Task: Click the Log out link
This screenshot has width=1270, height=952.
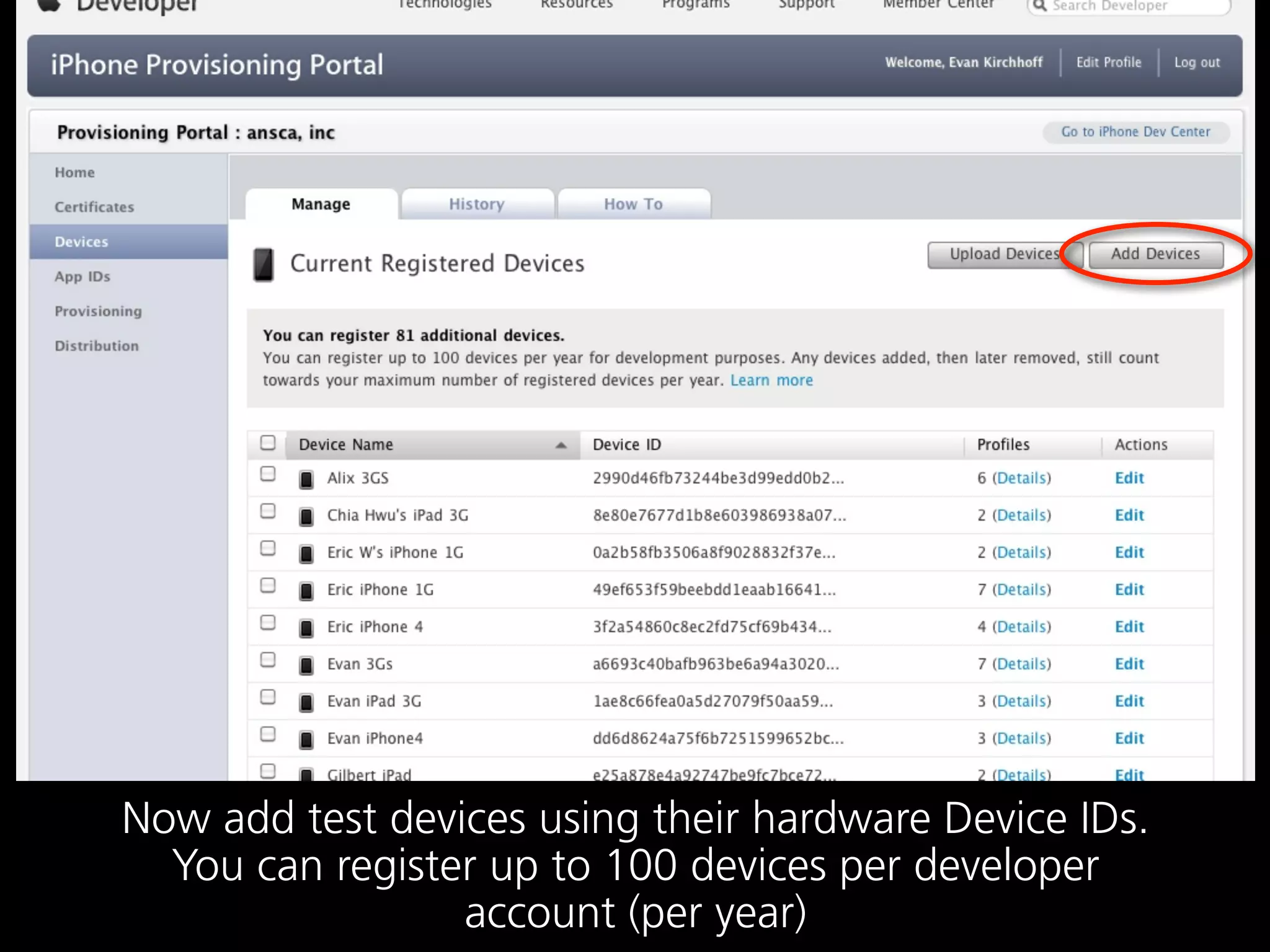Action: tap(1197, 63)
